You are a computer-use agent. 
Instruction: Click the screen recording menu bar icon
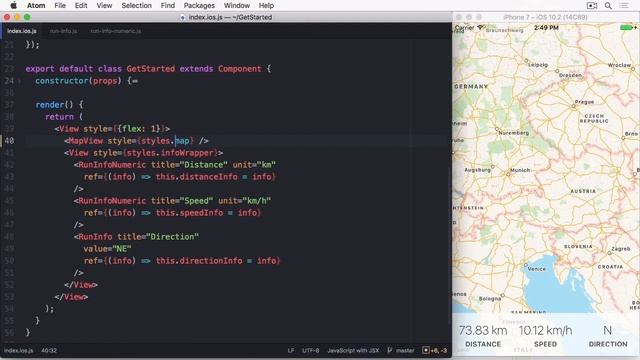click(x=592, y=5)
